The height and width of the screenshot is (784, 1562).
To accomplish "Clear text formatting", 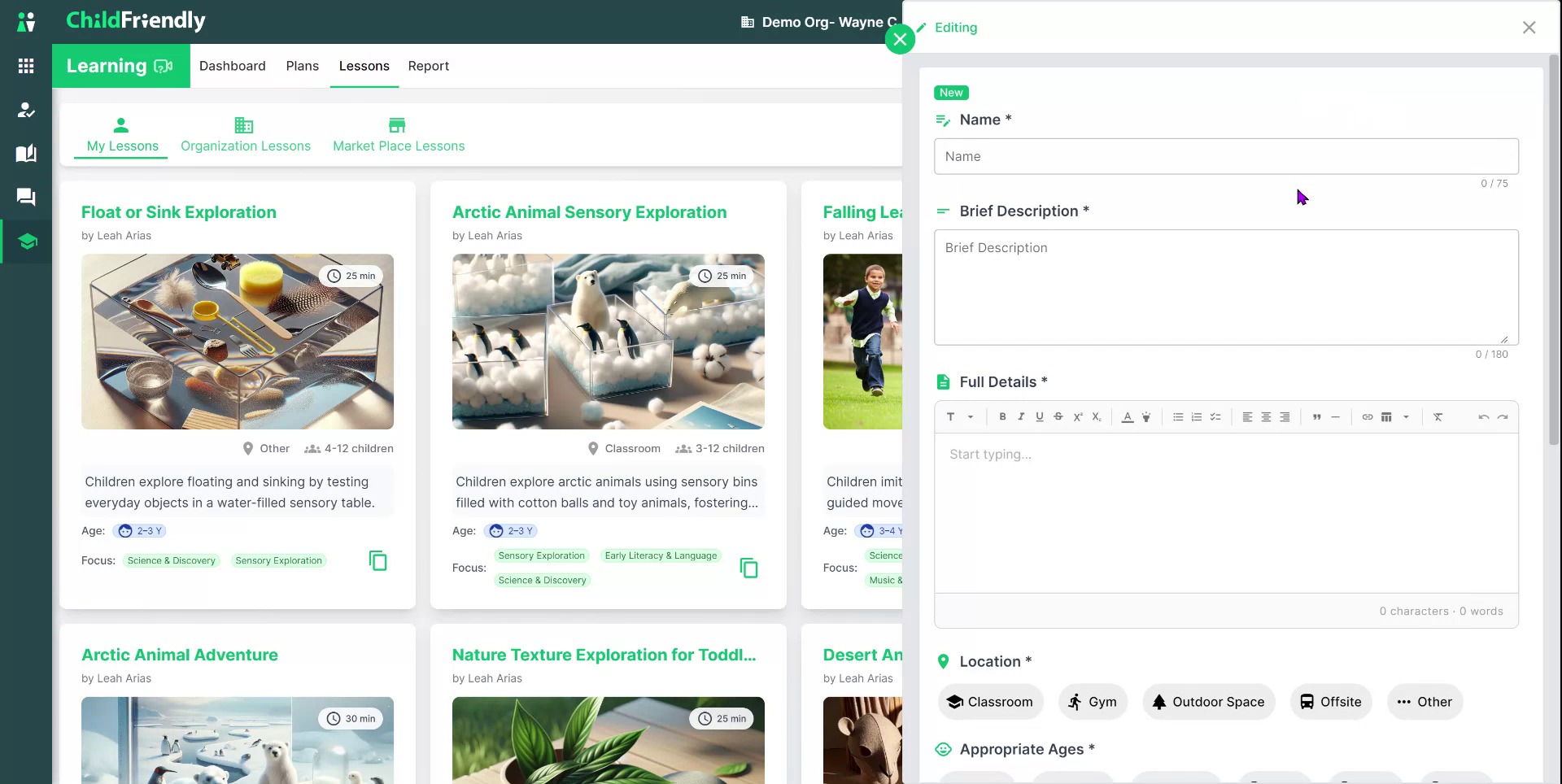I will 1438,417.
